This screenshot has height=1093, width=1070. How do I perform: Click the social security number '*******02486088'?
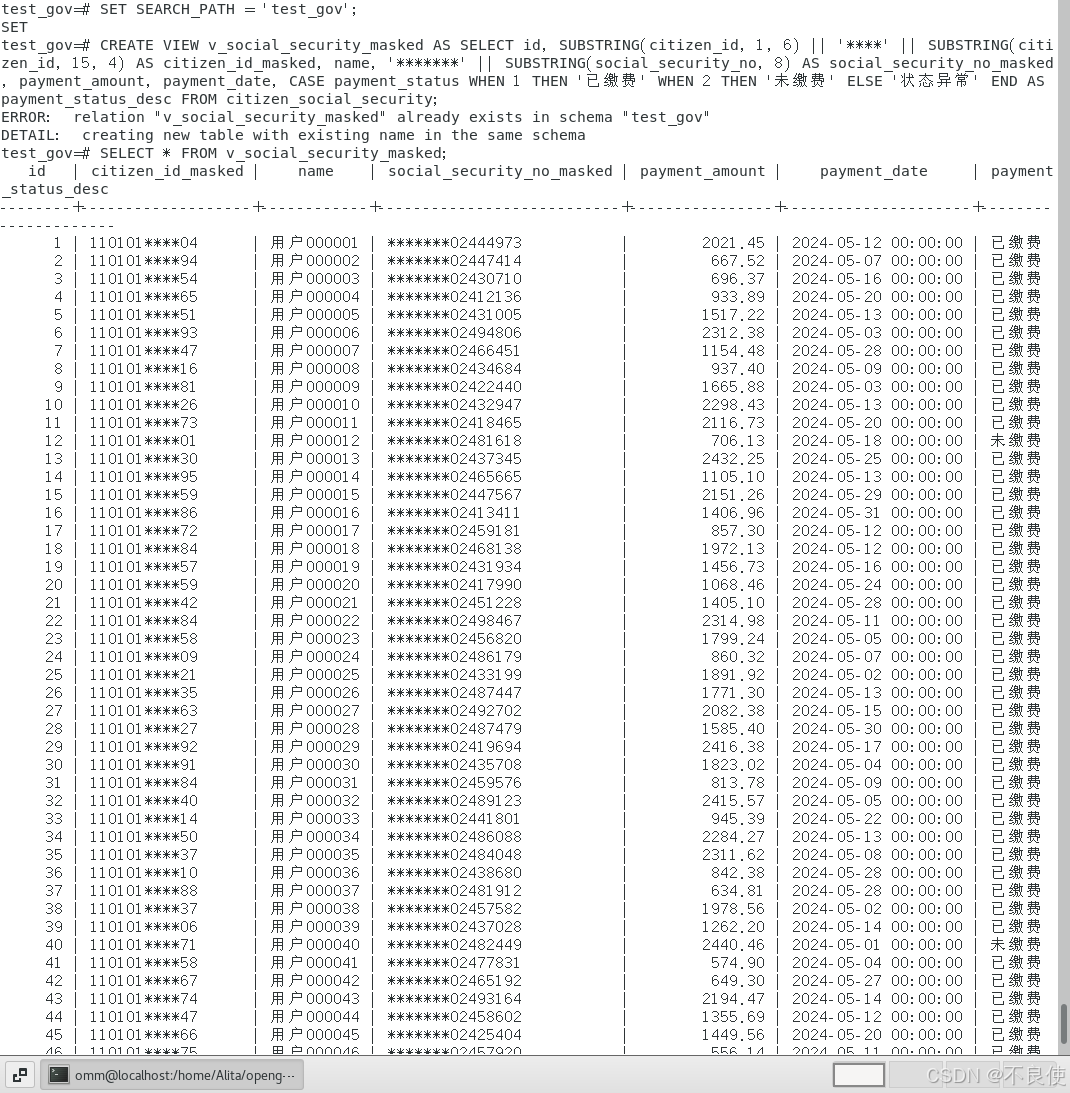454,837
